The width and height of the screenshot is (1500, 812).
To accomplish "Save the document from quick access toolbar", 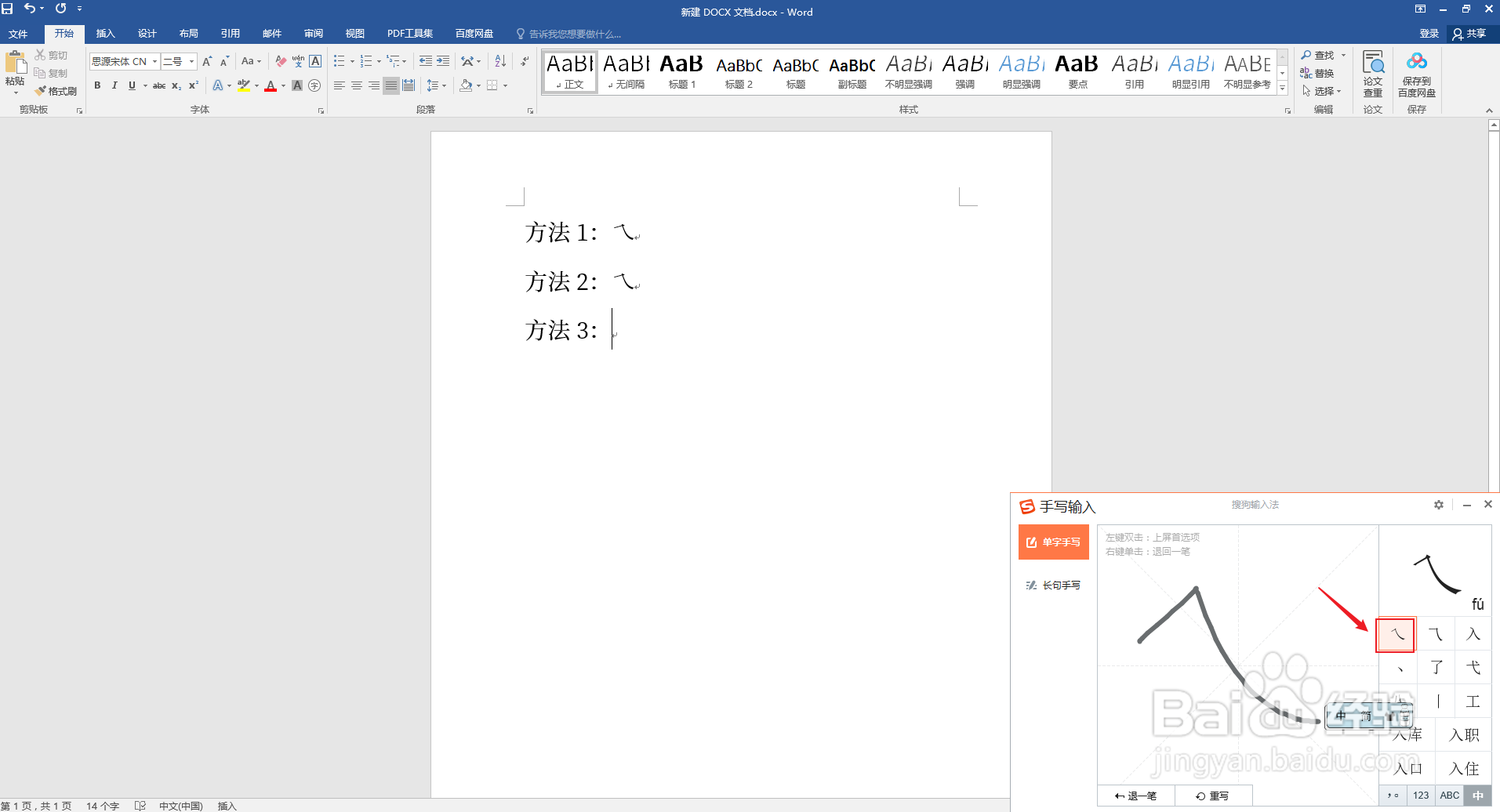I will 8,9.
